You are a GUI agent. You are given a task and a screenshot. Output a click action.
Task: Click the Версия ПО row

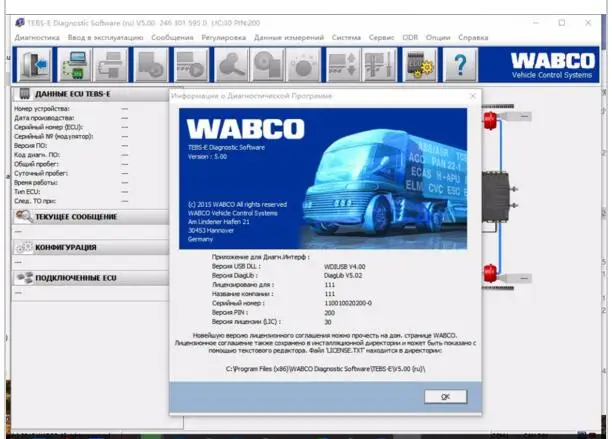(71, 146)
